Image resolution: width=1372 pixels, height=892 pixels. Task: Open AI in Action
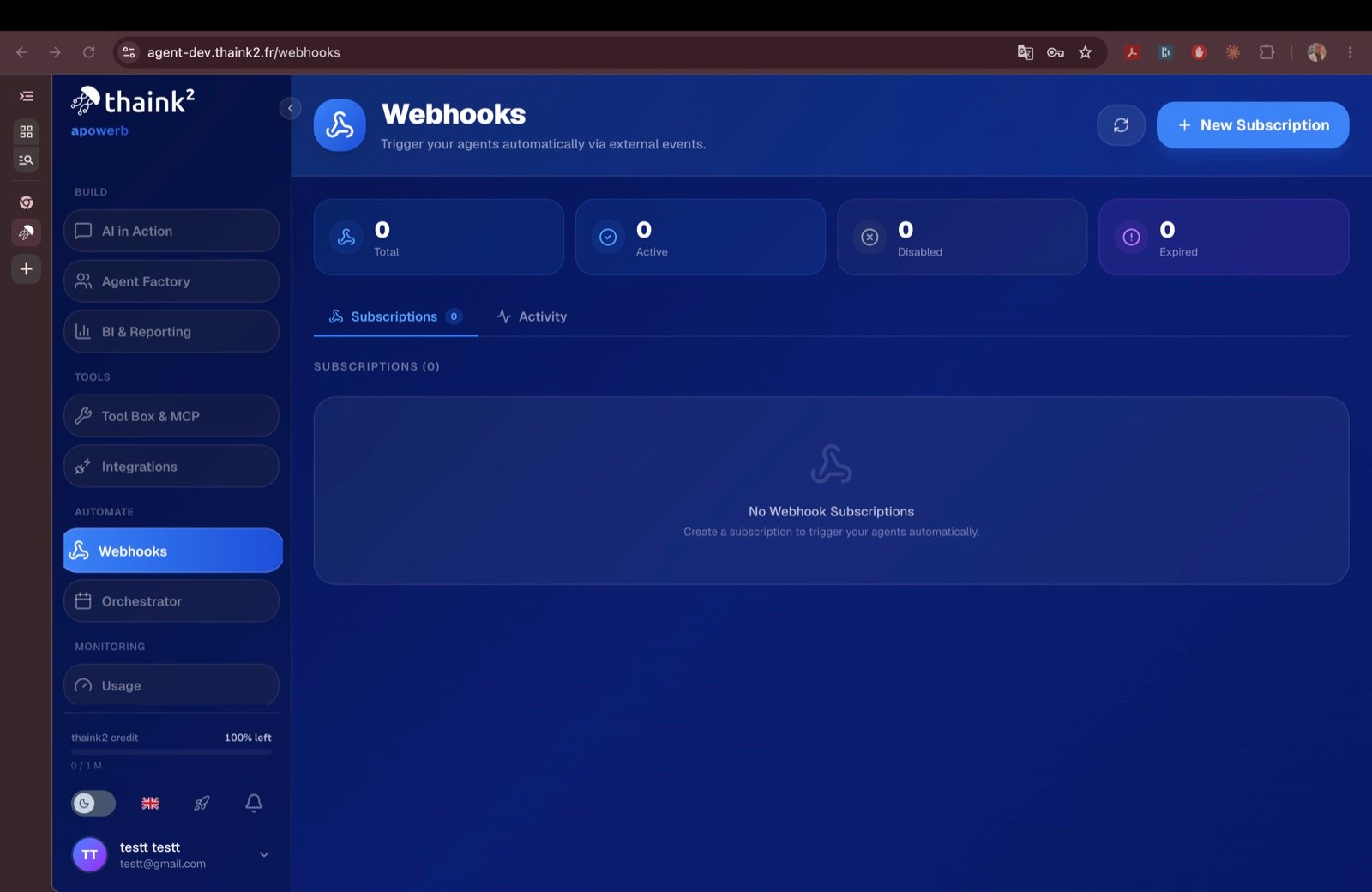(x=171, y=231)
